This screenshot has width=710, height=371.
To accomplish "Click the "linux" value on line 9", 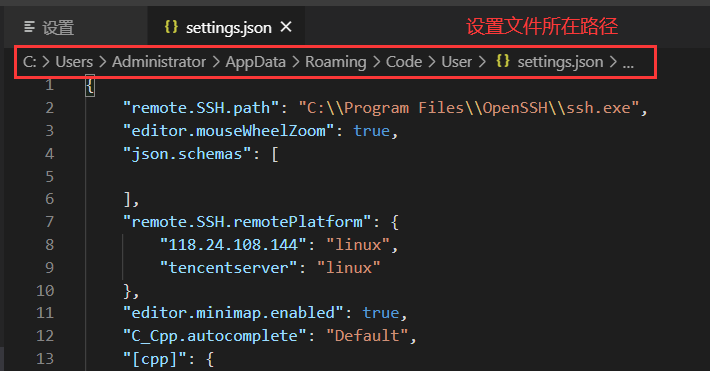I will (348, 268).
